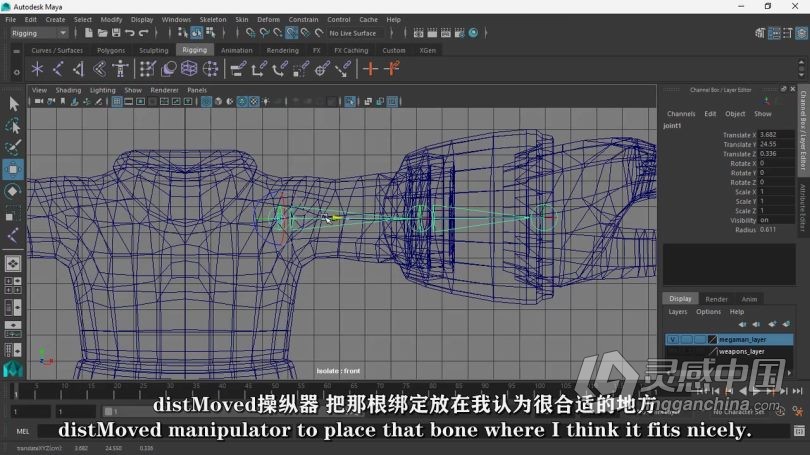Click the Create Joint shelf icon
Image resolution: width=810 pixels, height=455 pixels.
point(58,69)
